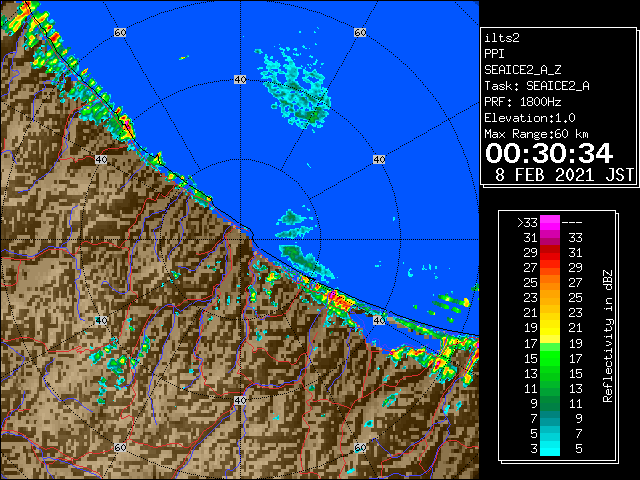Click the 9 in the 9–11 legend row
640x480 pixels.
click(534, 403)
